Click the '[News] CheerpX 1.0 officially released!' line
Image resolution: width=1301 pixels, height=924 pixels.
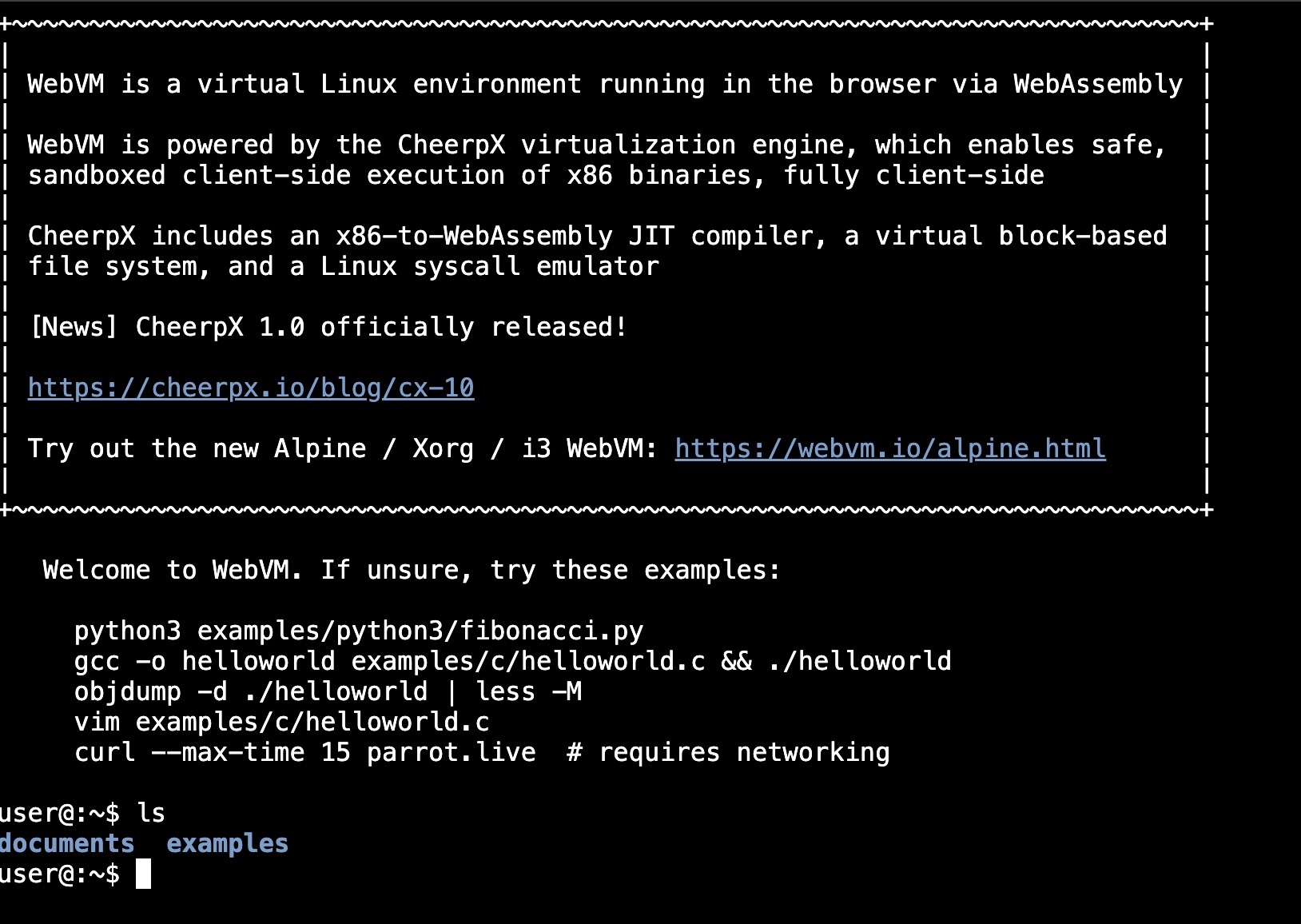click(328, 328)
